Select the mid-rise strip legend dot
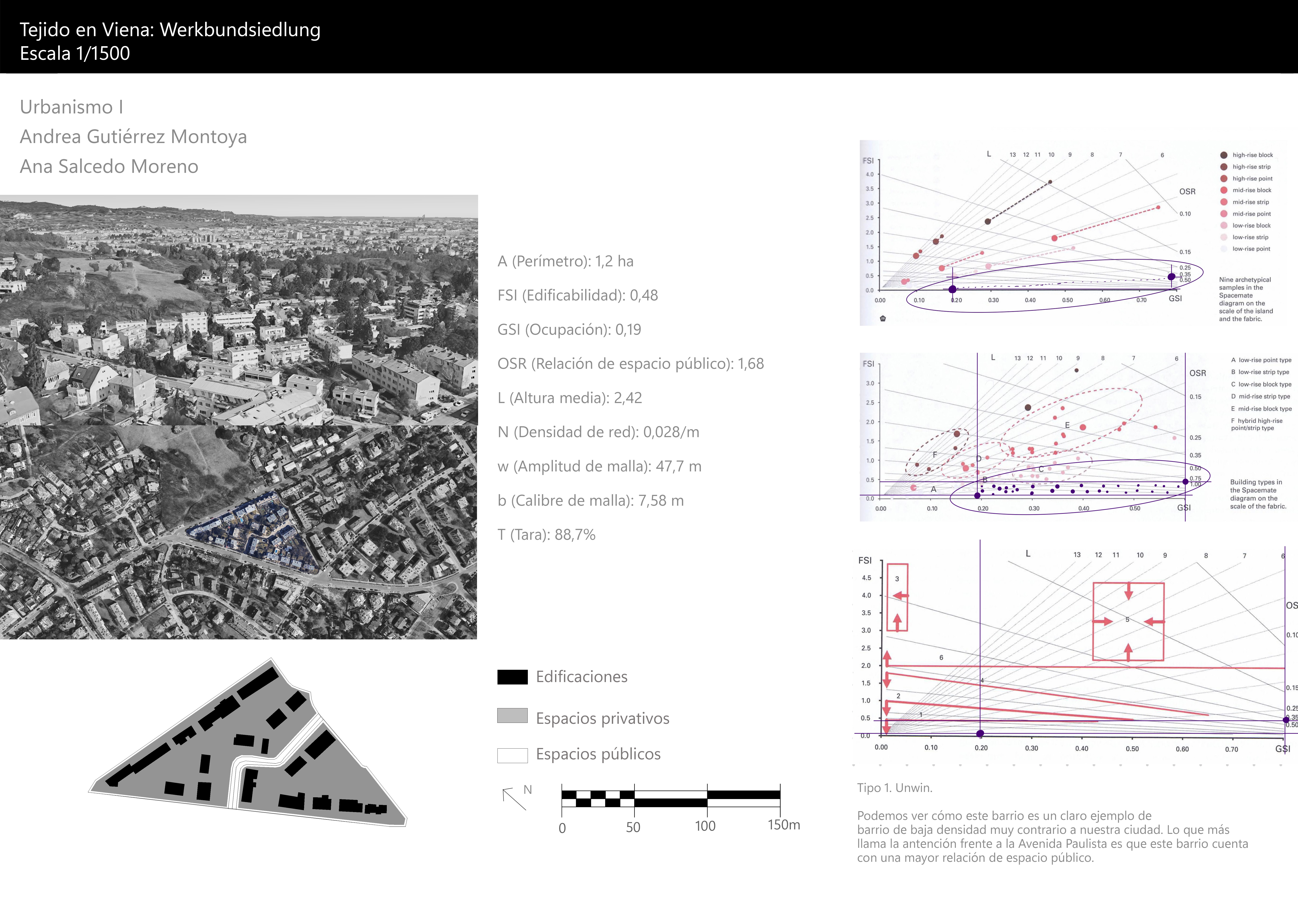 click(1223, 202)
